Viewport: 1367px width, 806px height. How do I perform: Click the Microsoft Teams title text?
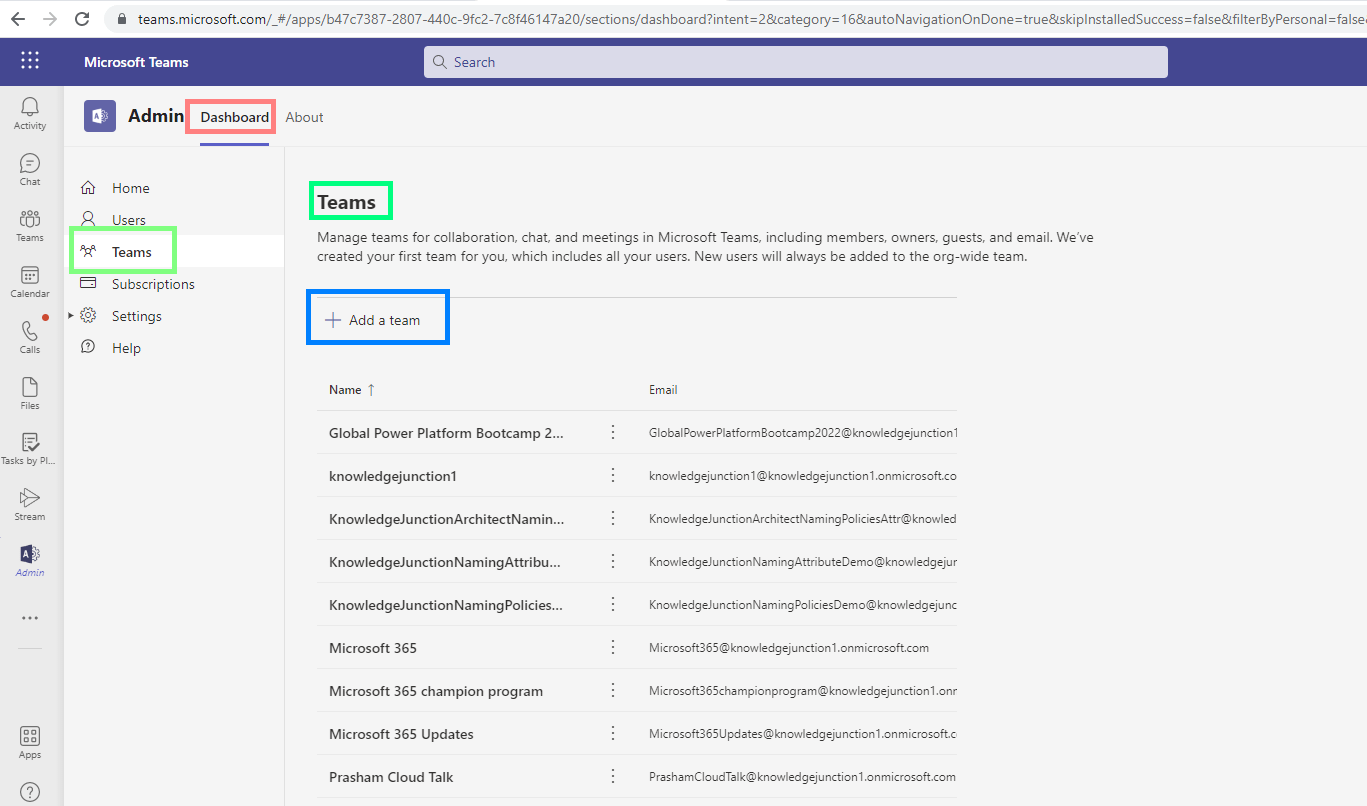point(136,62)
